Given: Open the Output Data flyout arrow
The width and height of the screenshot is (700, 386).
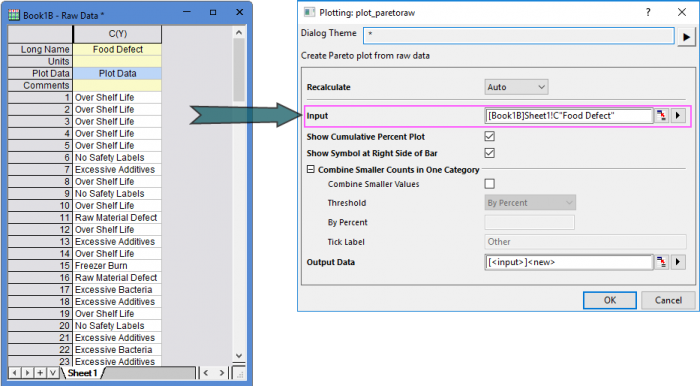Looking at the screenshot, I should click(678, 262).
